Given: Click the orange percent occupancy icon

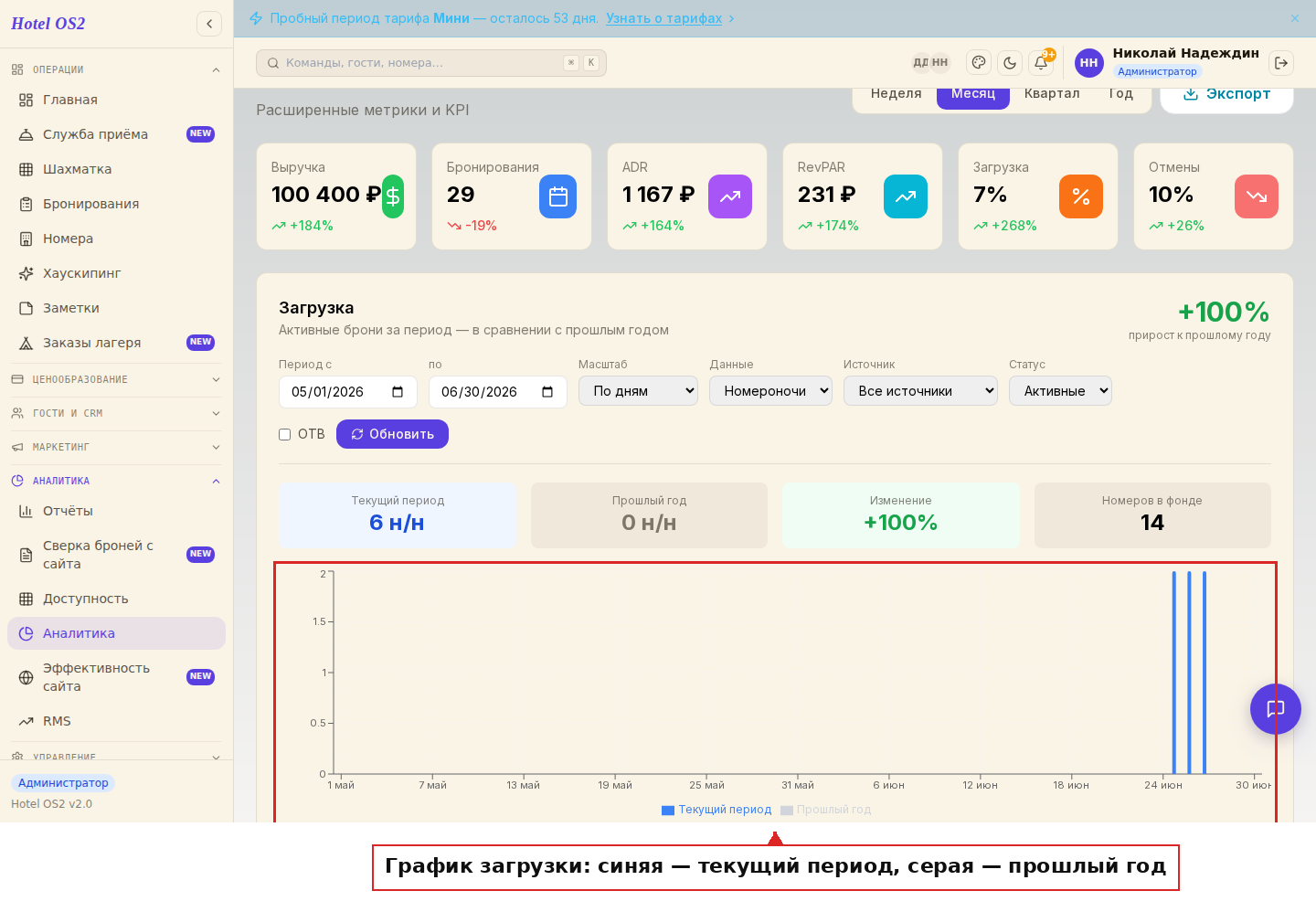Looking at the screenshot, I should coord(1081,196).
